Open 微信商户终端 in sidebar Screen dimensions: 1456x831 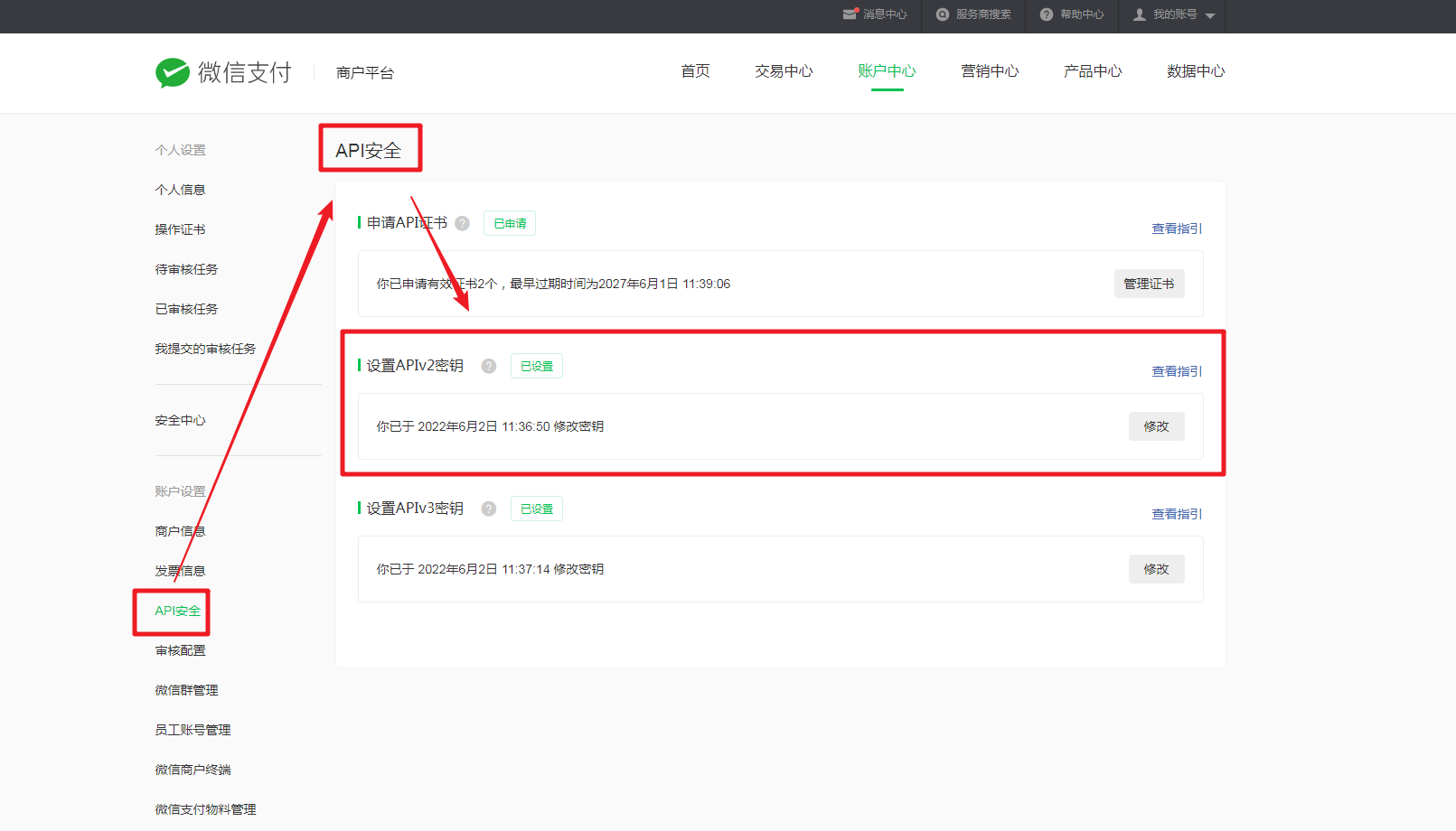coord(193,770)
